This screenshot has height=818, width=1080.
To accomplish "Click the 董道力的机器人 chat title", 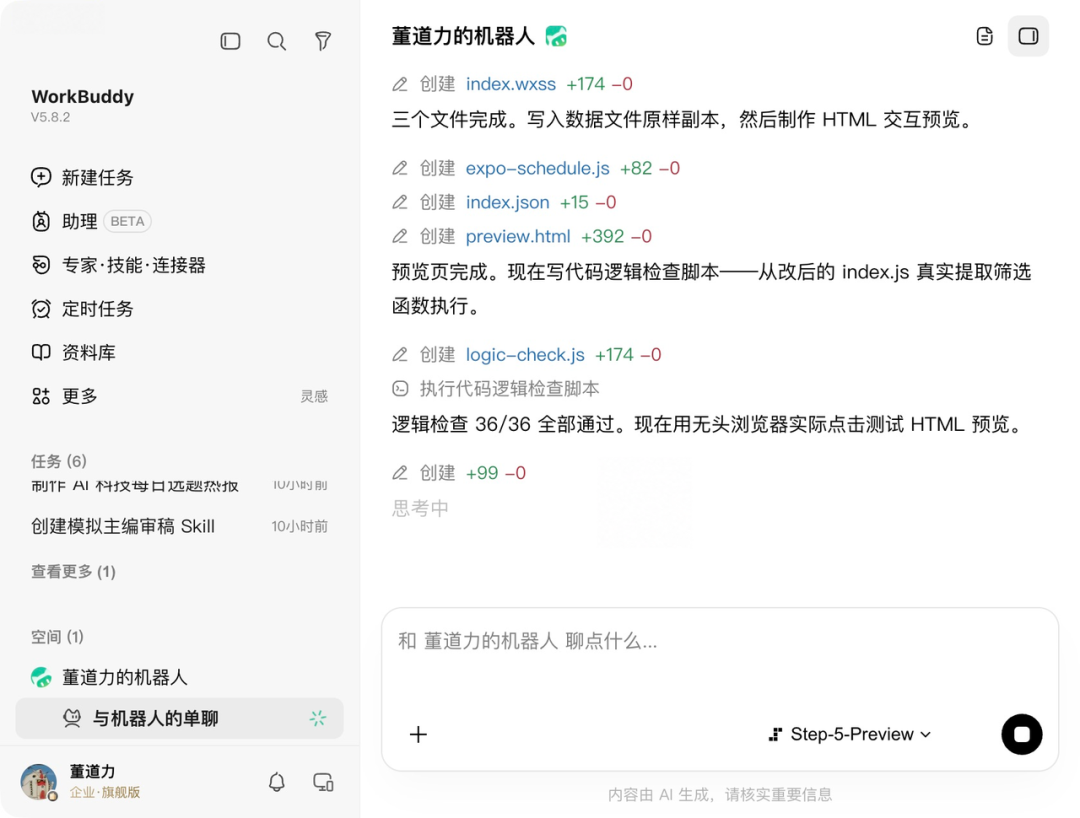I will (463, 36).
